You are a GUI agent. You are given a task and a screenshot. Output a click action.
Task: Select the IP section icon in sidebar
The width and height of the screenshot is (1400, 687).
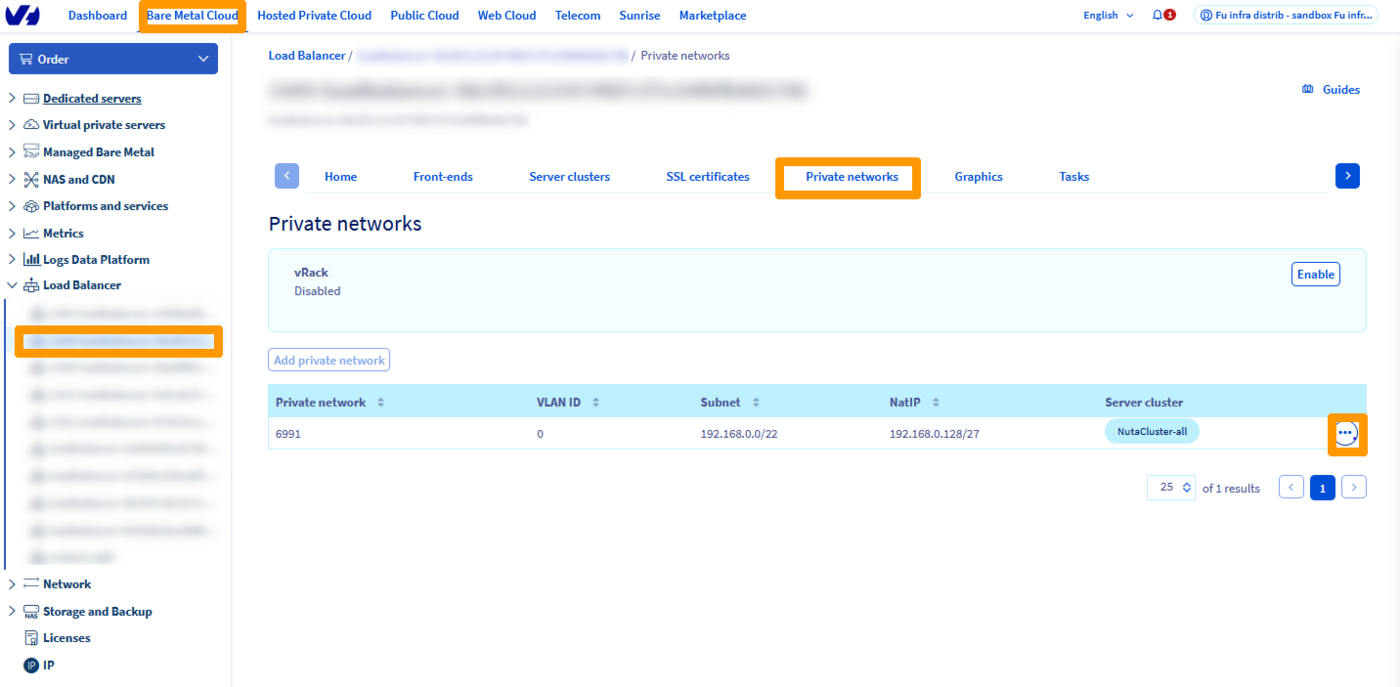click(x=33, y=664)
